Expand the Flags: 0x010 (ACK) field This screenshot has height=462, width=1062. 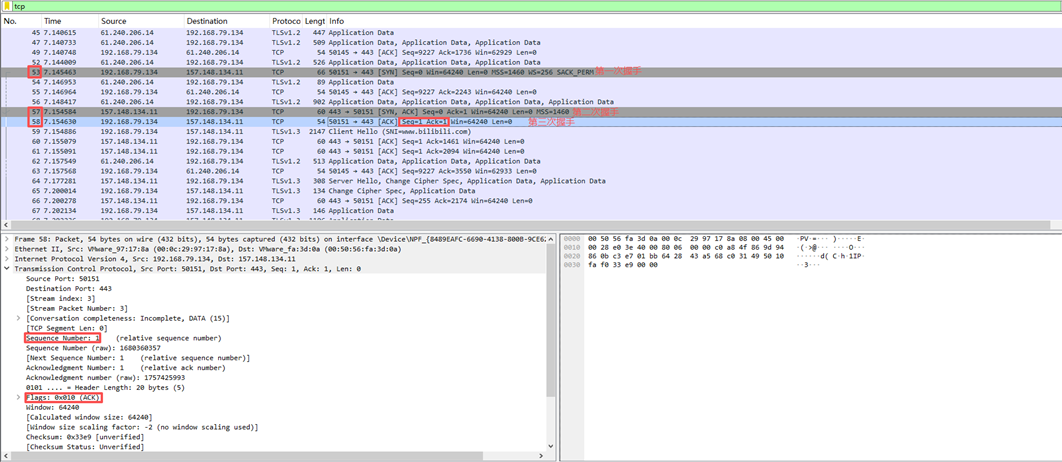coord(19,397)
